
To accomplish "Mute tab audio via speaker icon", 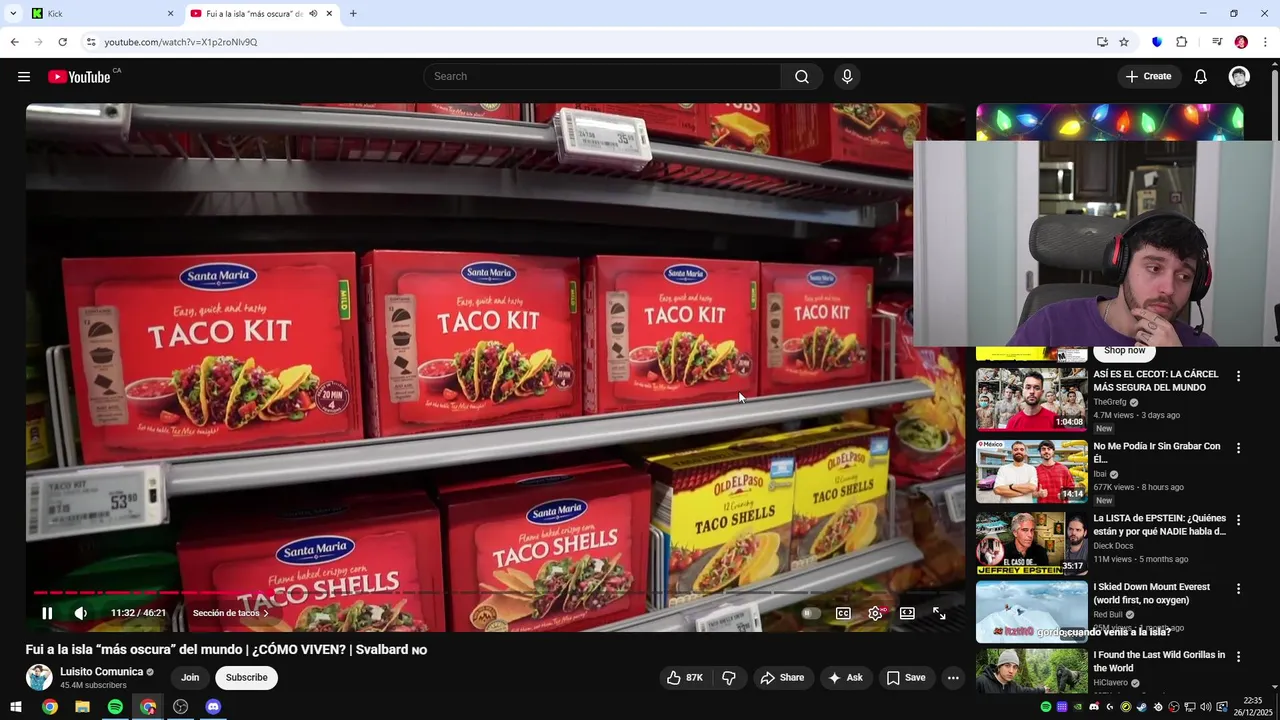I will click(x=313, y=14).
